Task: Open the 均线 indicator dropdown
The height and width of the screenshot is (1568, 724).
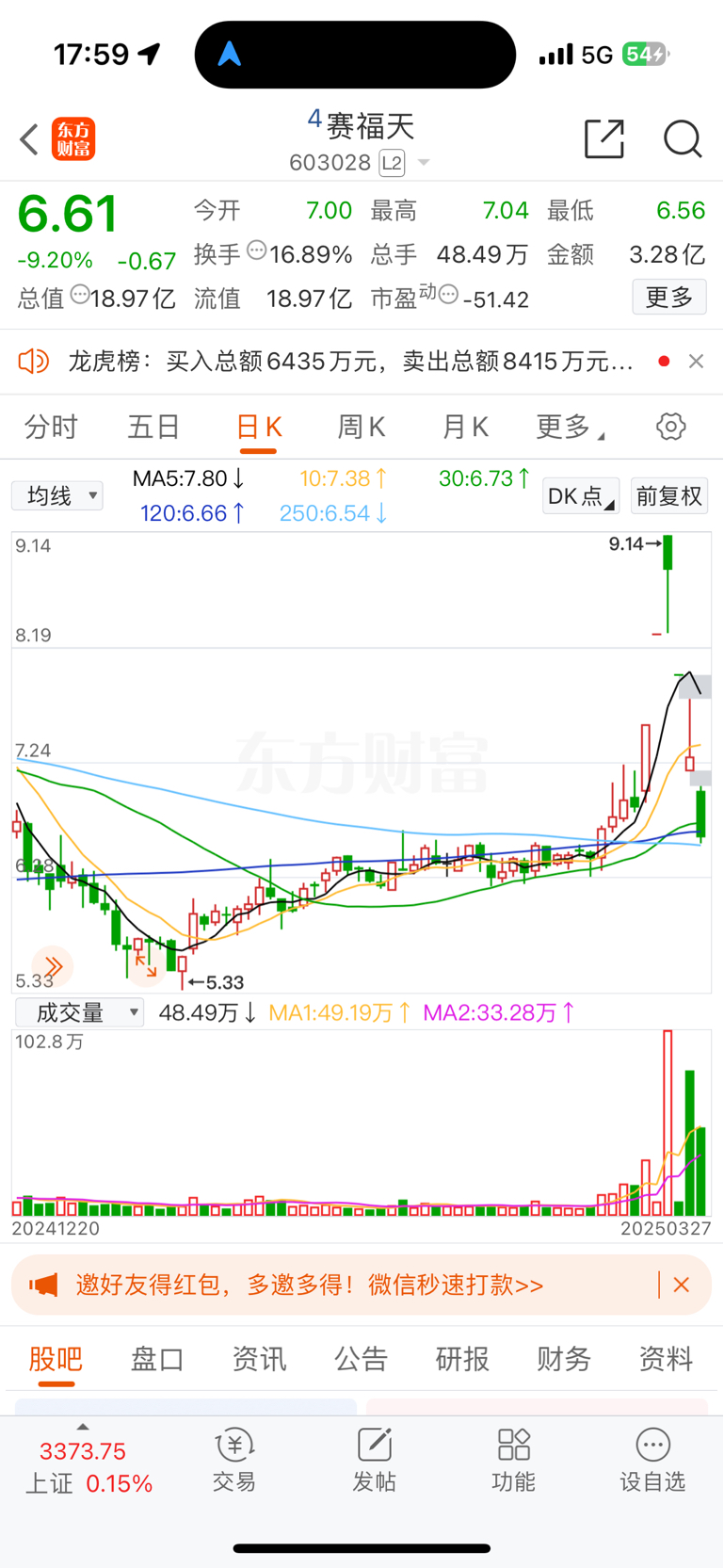Action: (57, 495)
